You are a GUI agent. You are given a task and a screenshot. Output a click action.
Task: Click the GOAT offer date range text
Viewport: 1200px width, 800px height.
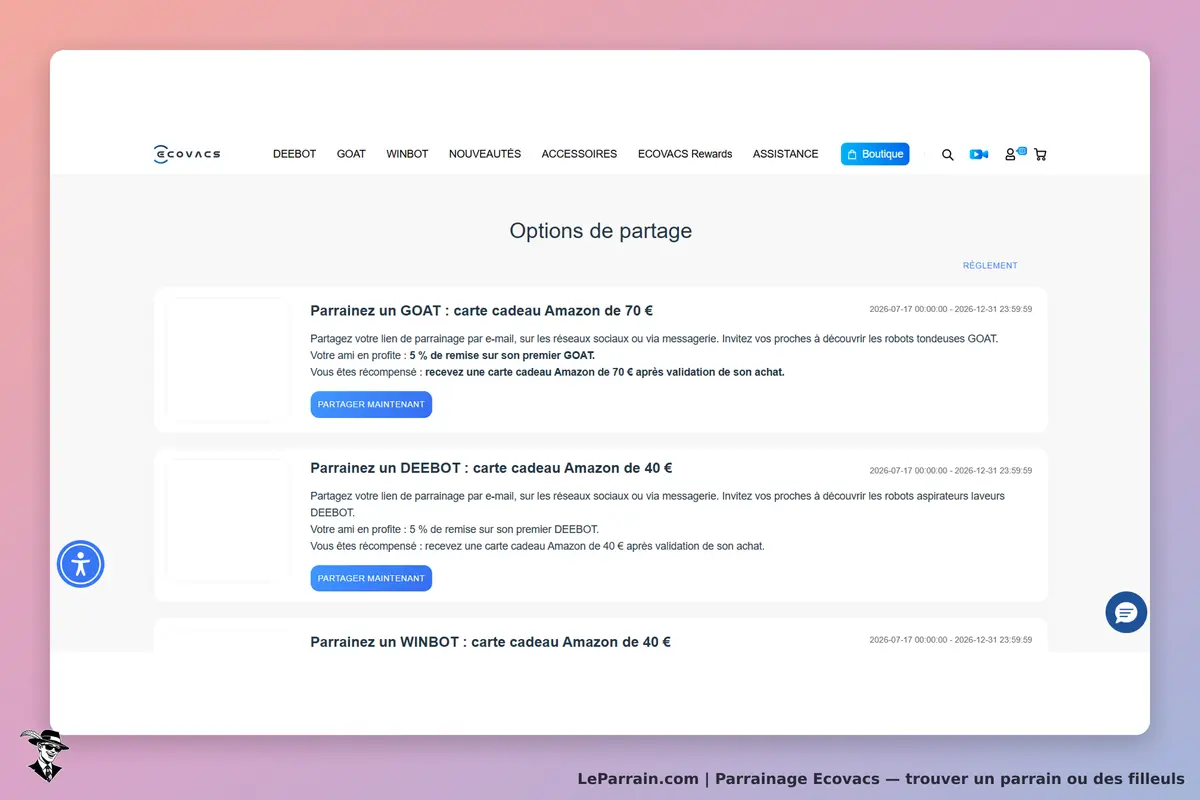tap(951, 309)
